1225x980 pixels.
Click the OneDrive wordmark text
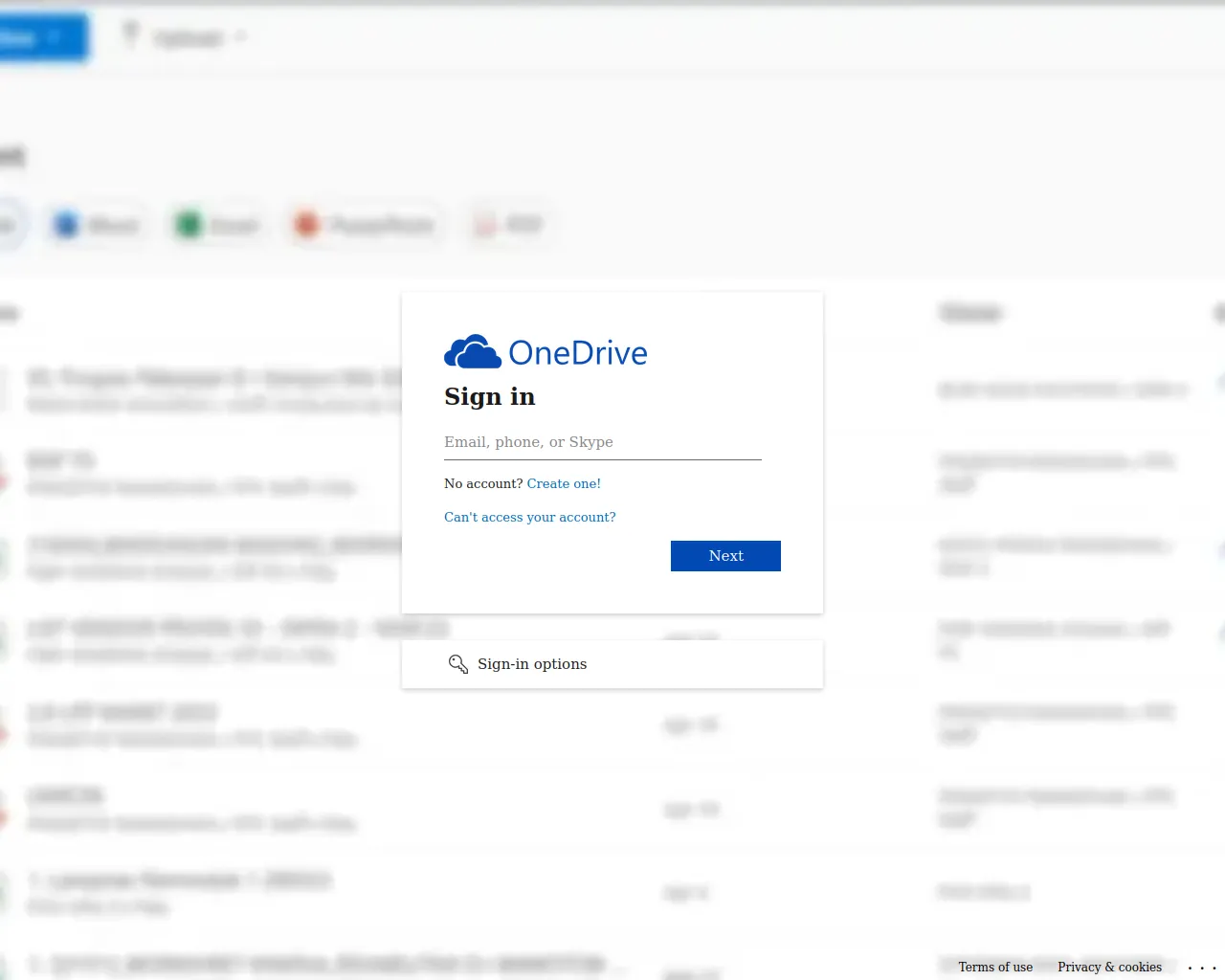(578, 353)
